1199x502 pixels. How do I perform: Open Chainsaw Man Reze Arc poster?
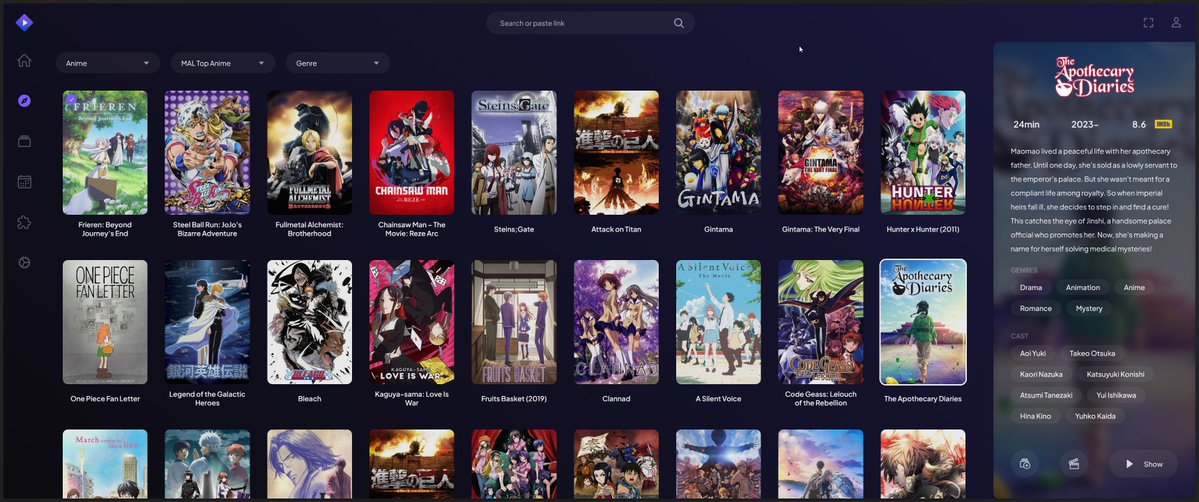tap(411, 152)
